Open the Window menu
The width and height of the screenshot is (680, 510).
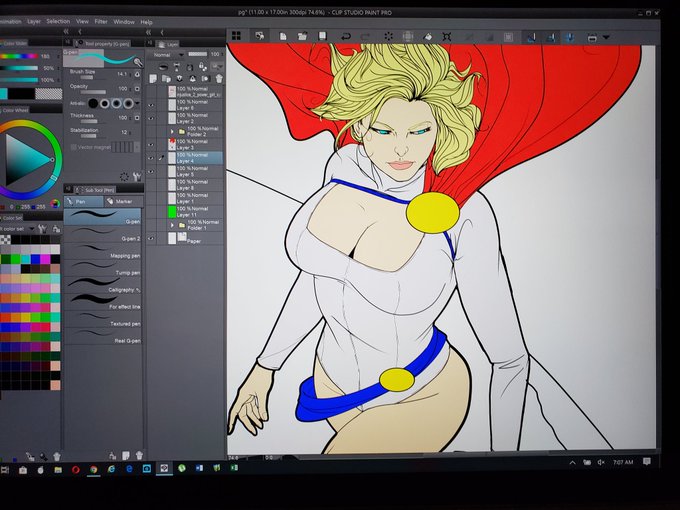124,22
